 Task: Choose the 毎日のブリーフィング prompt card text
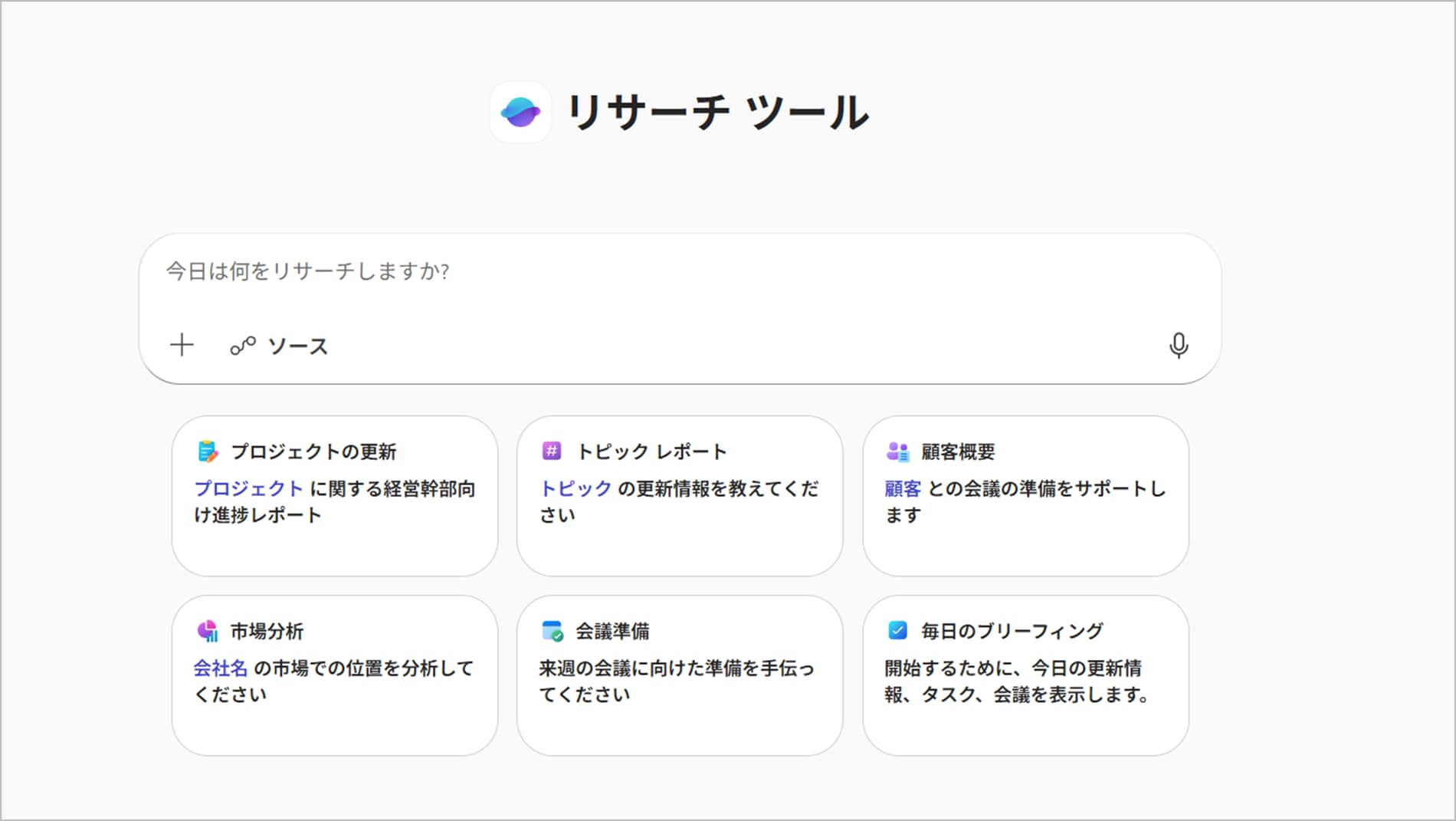pos(1016,681)
